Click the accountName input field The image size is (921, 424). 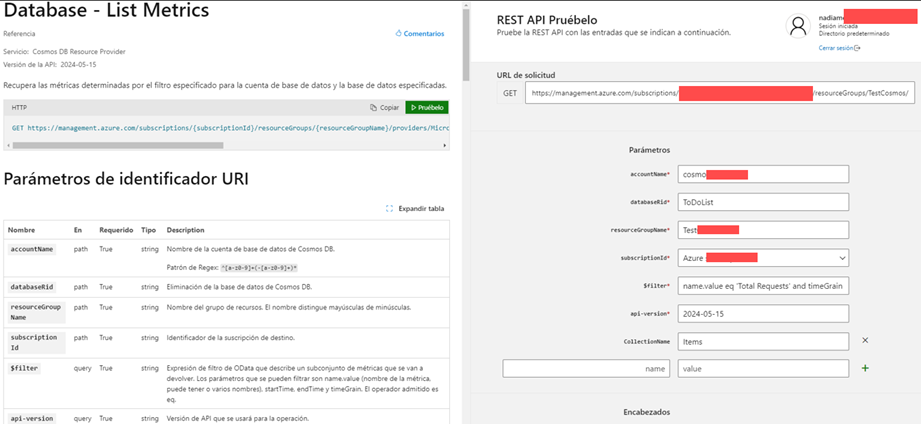click(763, 174)
